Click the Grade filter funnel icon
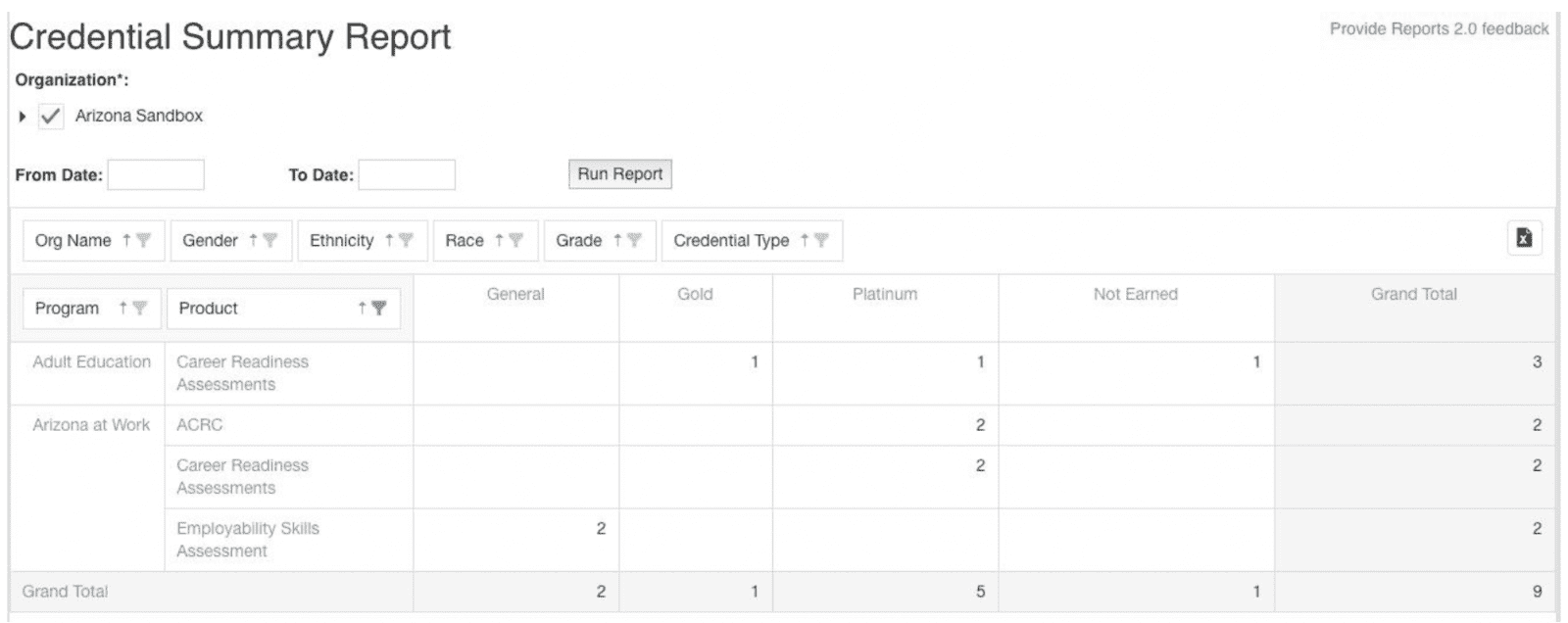Viewport: 1568px width, 623px height. click(634, 241)
